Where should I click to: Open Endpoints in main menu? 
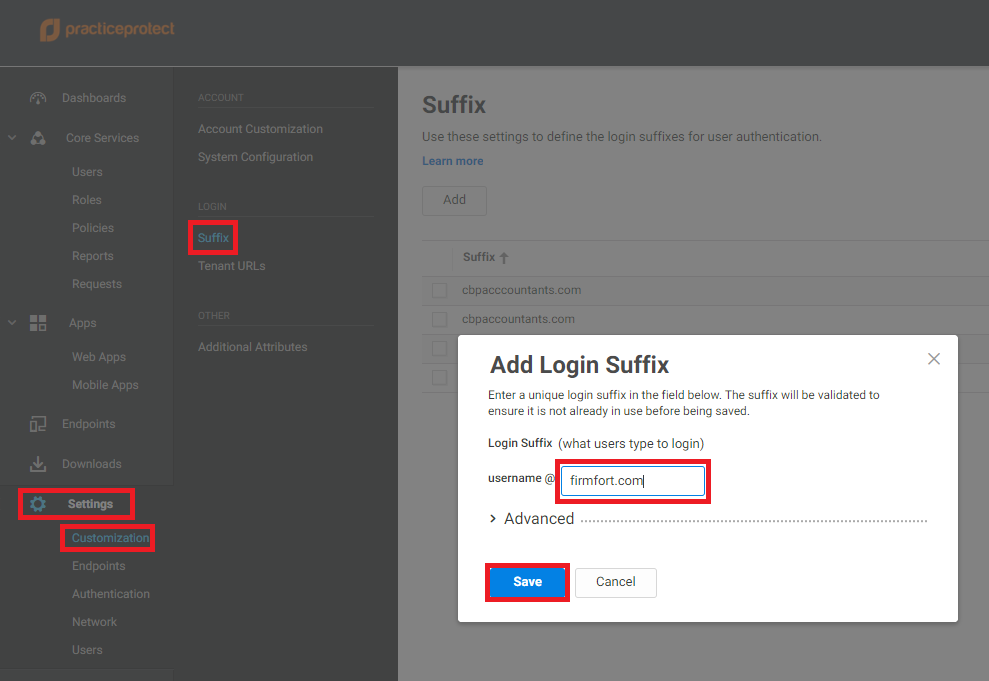(x=88, y=424)
